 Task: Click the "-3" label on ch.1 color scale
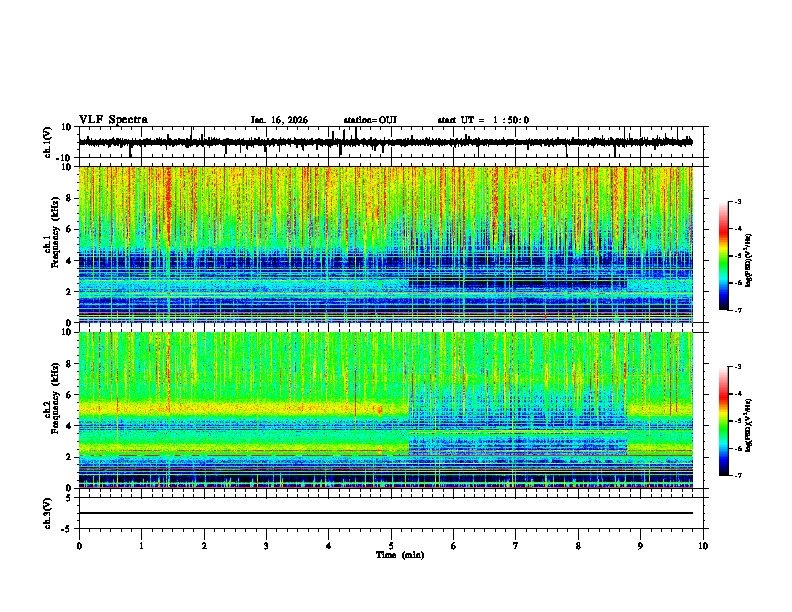point(737,202)
